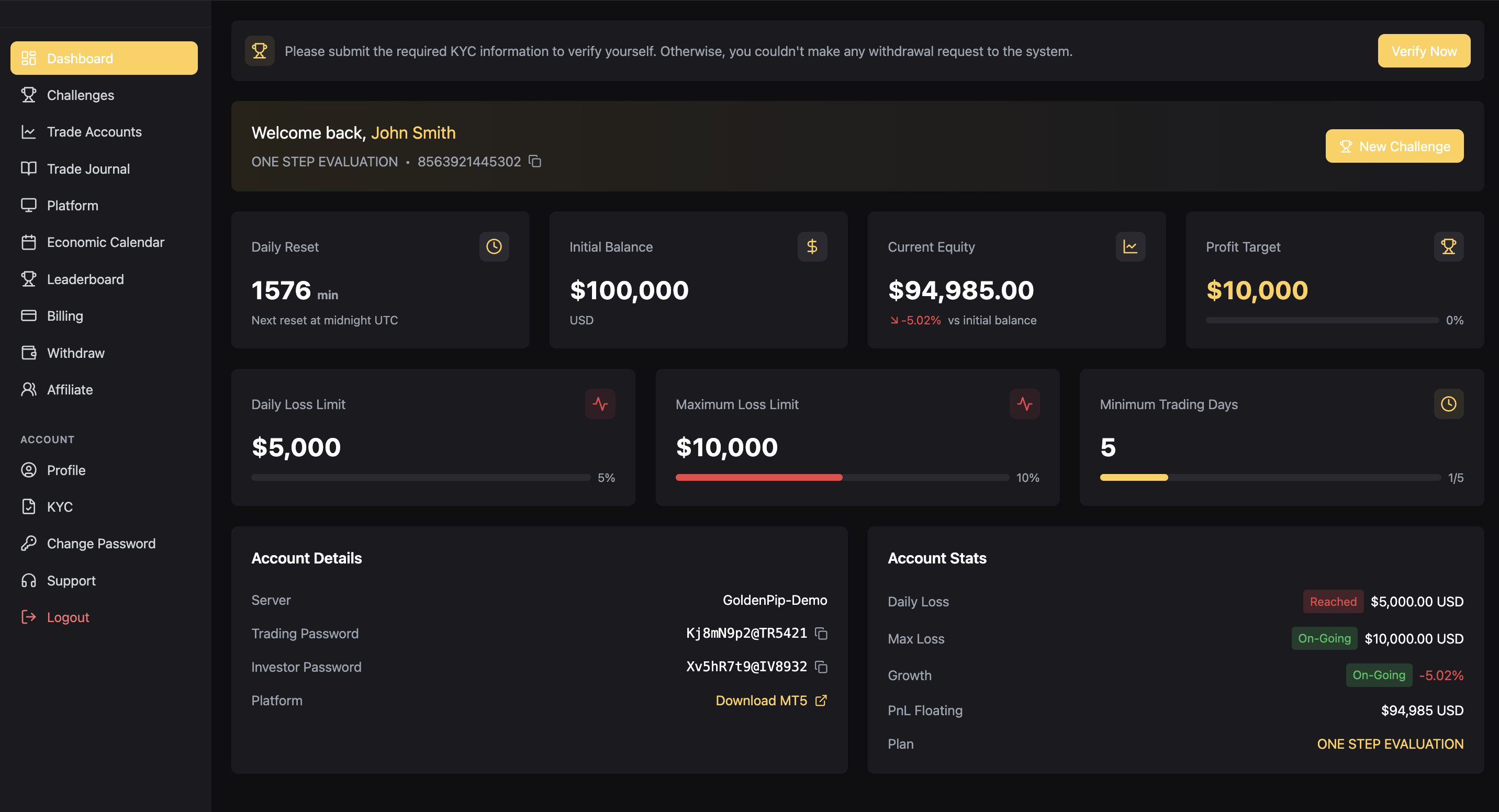Switch to the Challenges section
Screen dimensions: 1499x812
tap(80, 95)
